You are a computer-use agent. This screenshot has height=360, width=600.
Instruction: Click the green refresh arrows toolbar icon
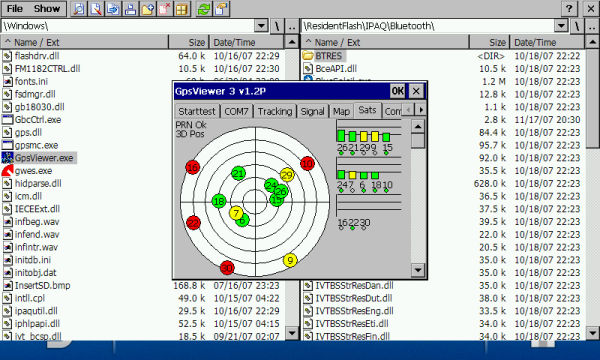(204, 9)
